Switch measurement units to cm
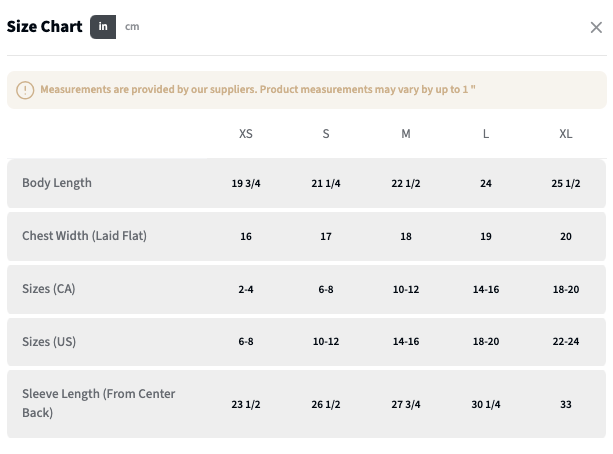The width and height of the screenshot is (613, 454). click(132, 27)
